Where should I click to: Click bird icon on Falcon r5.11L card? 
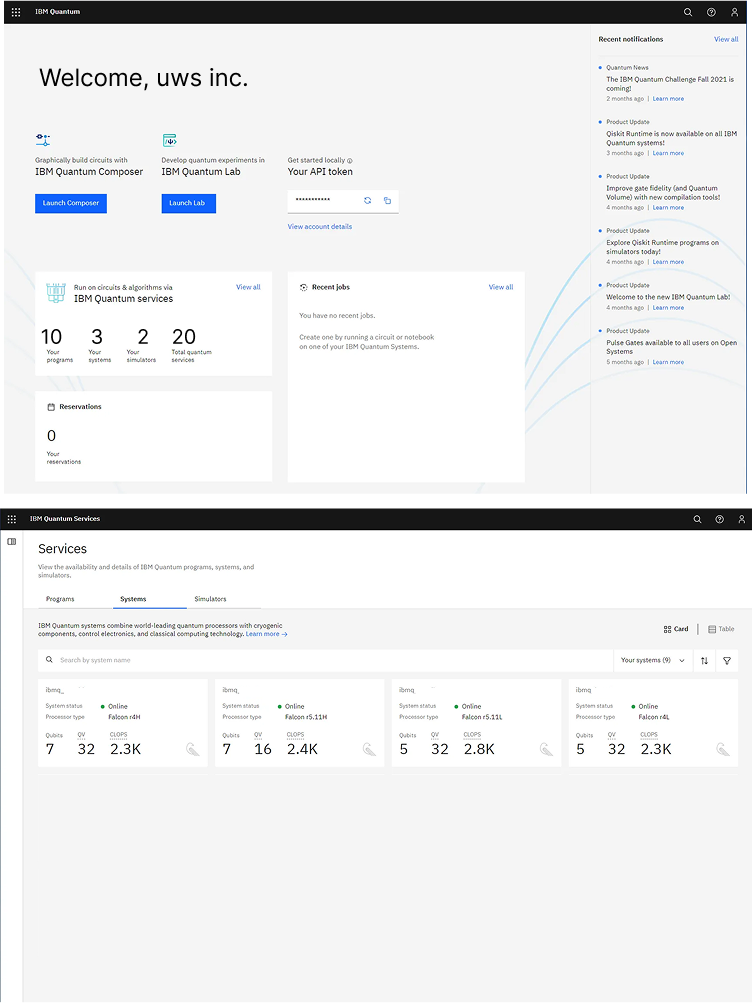(x=546, y=749)
